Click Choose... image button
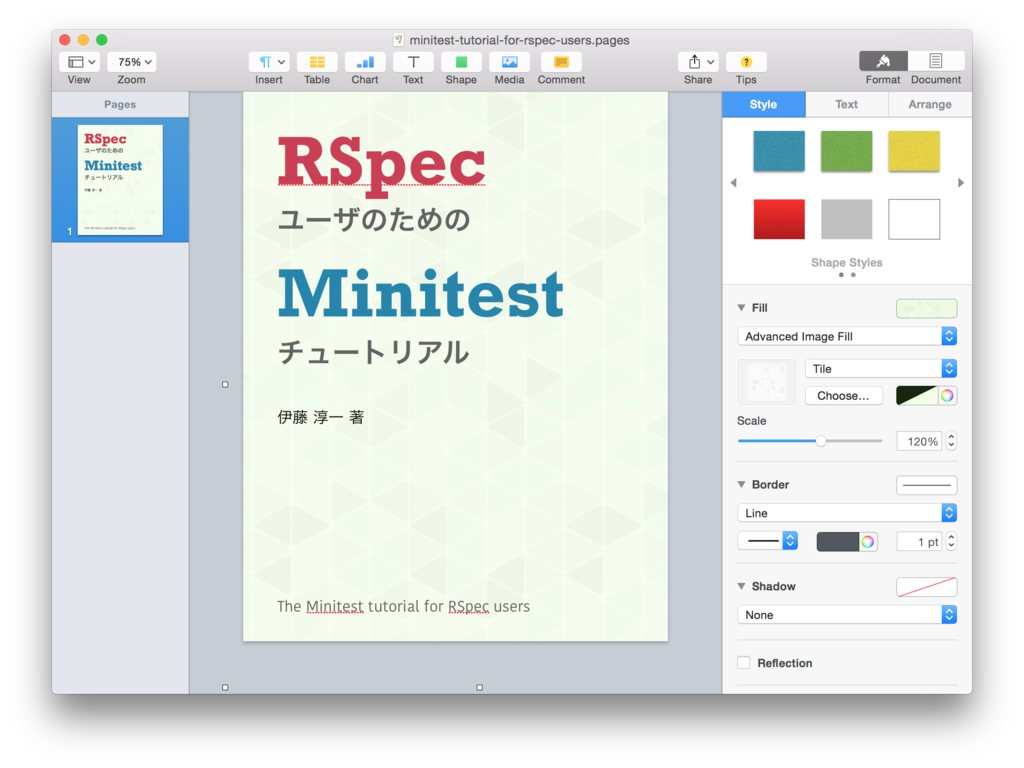This screenshot has height=768, width=1024. pos(843,396)
